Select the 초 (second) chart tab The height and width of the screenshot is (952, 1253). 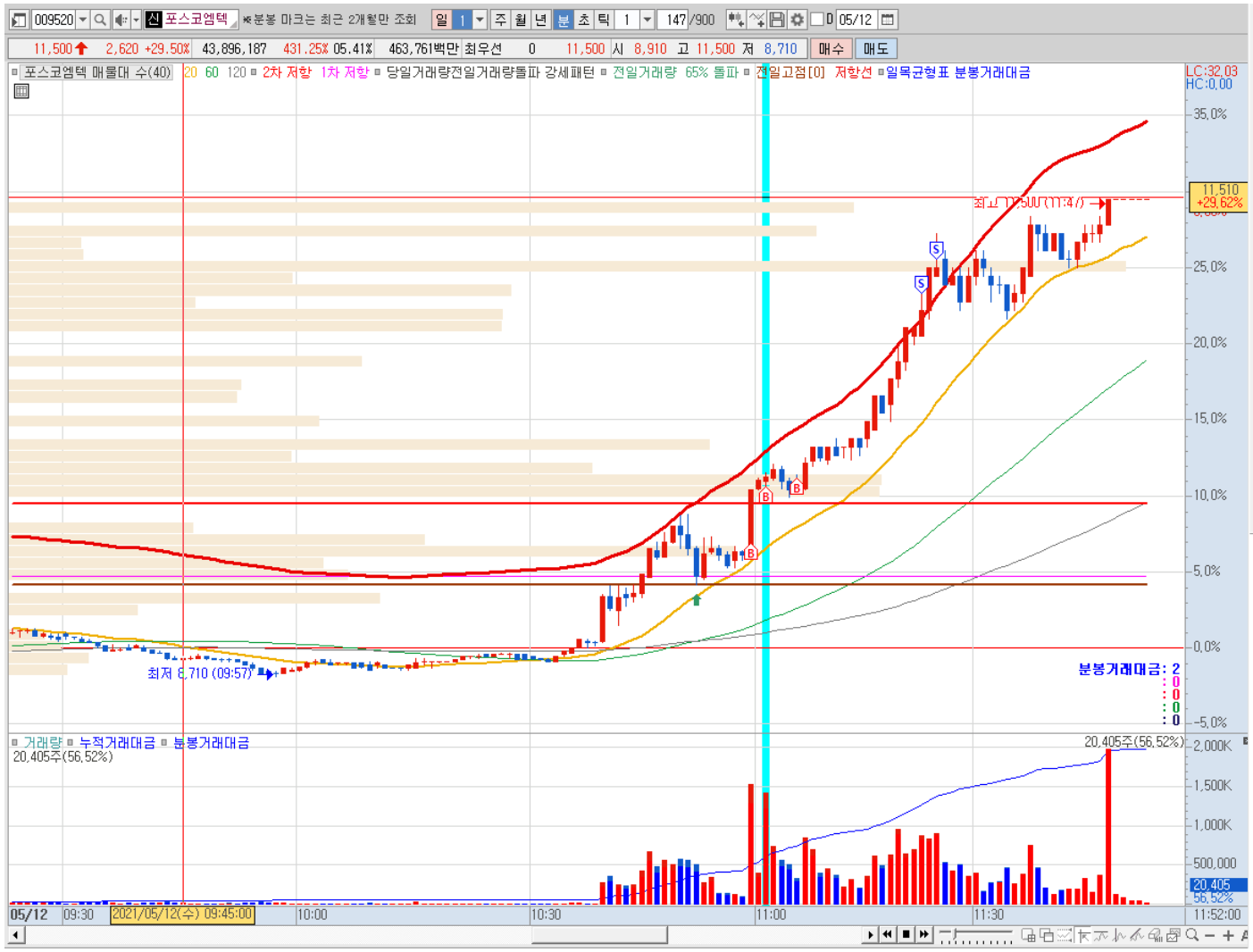coord(583,20)
